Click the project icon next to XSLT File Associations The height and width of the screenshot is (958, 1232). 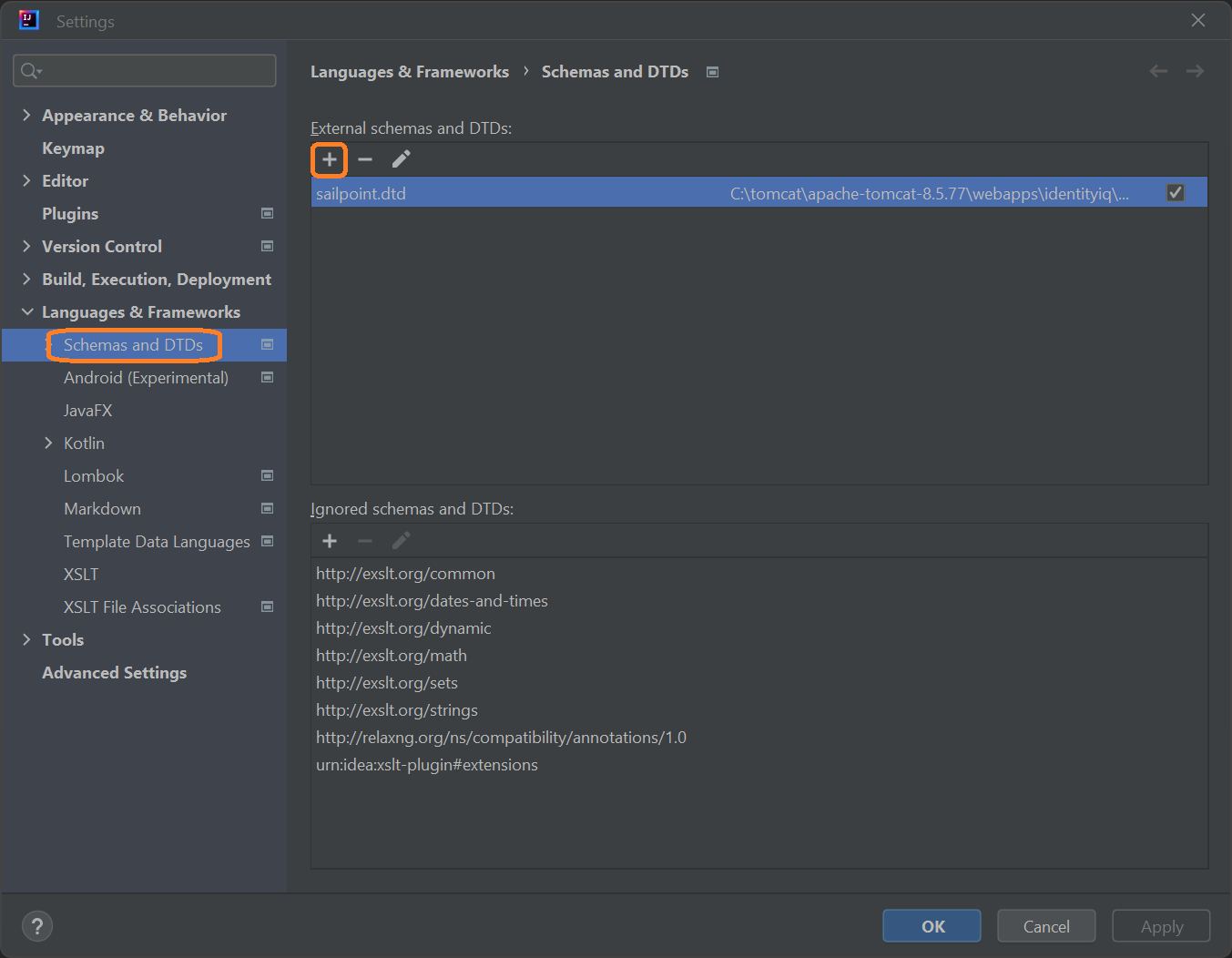click(x=268, y=606)
